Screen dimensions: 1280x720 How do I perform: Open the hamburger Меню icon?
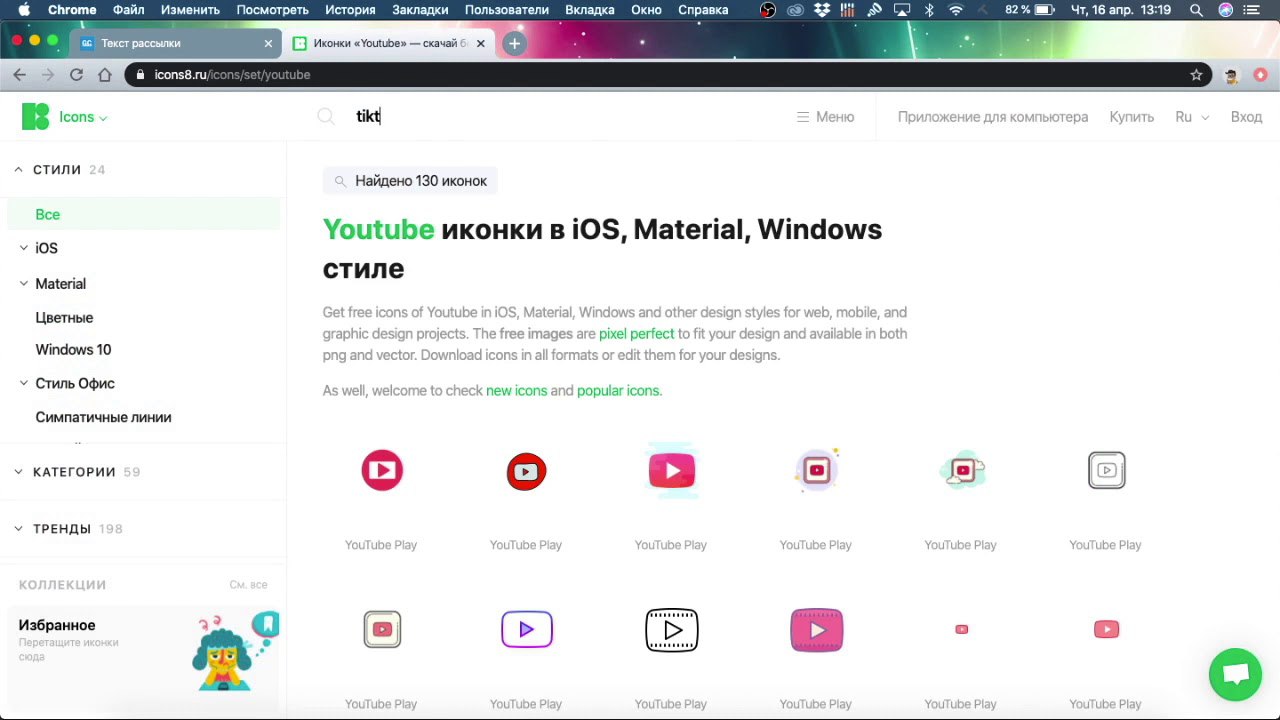tap(802, 117)
